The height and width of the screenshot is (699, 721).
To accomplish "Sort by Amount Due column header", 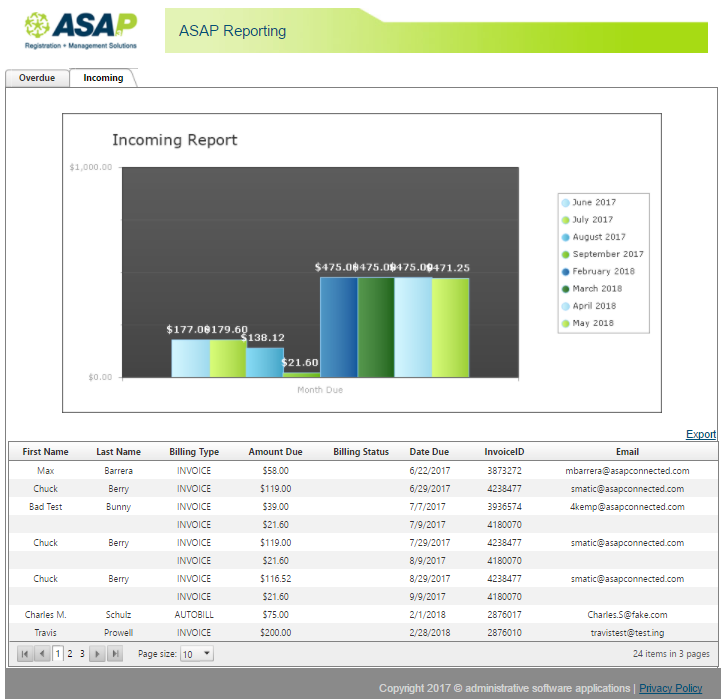I will (x=275, y=452).
